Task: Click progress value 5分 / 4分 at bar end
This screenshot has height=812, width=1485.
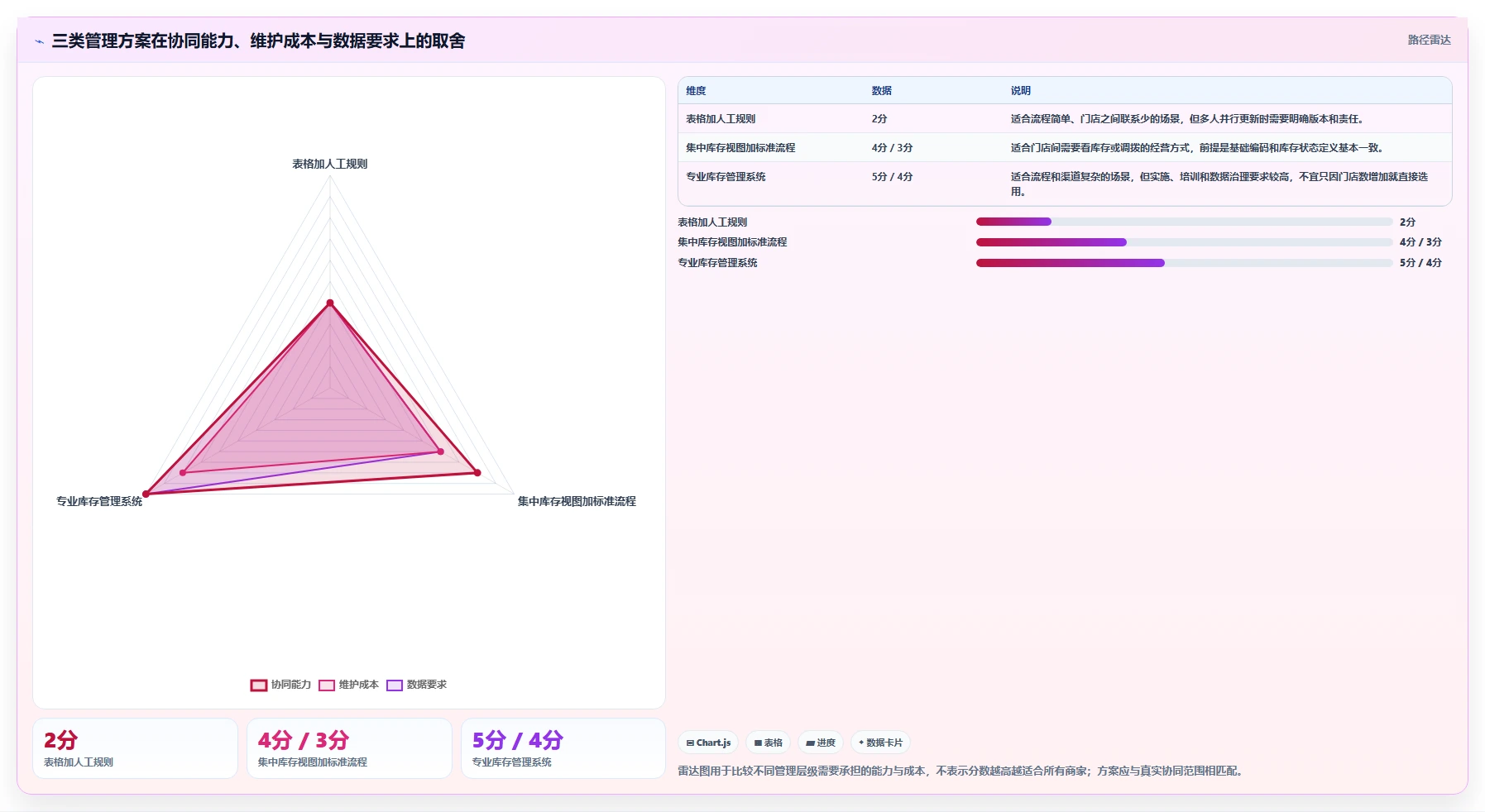Action: tap(1420, 263)
